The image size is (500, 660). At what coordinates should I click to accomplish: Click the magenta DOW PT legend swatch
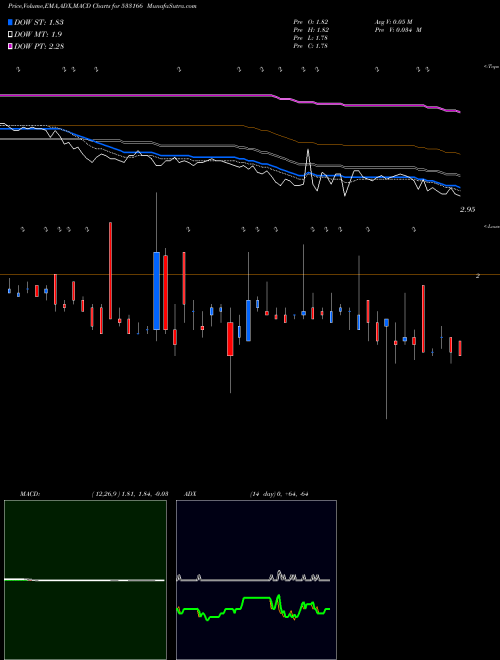(11, 47)
